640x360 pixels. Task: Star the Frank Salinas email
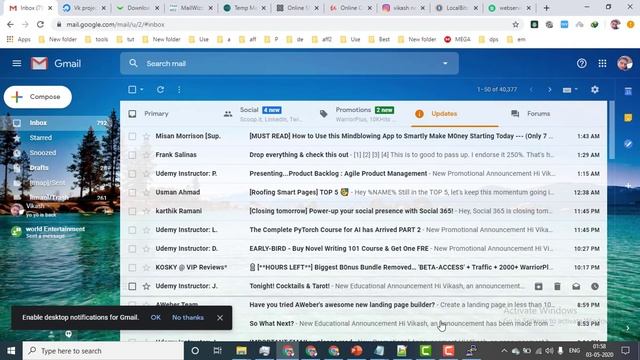(146, 155)
